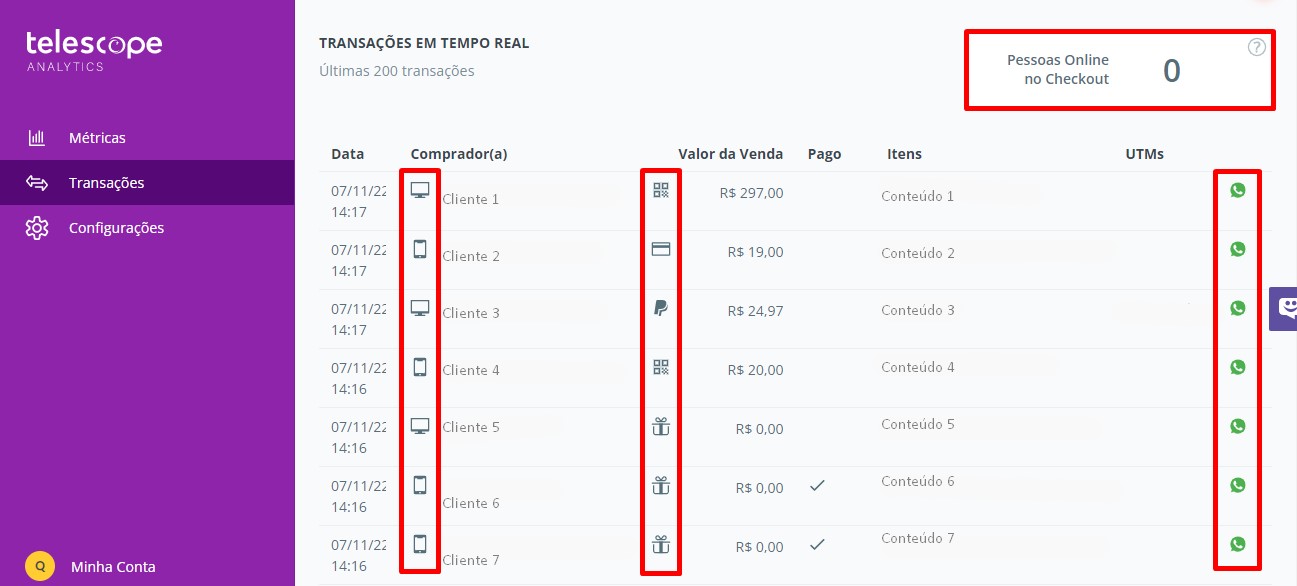The width and height of the screenshot is (1297, 586).
Task: Click the gift icon for Cliente 5
Action: tap(661, 426)
